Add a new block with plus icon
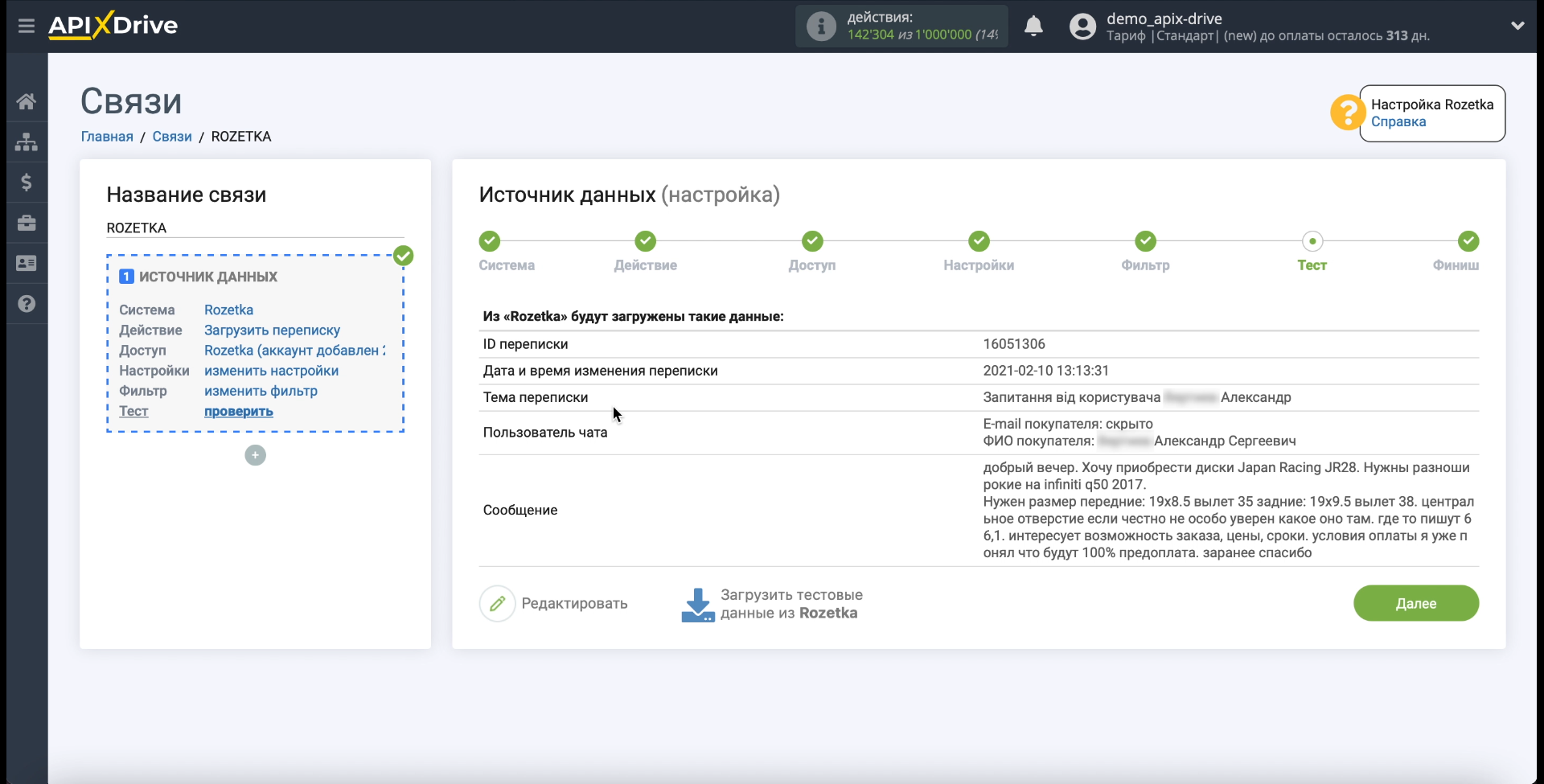 pyautogui.click(x=255, y=455)
